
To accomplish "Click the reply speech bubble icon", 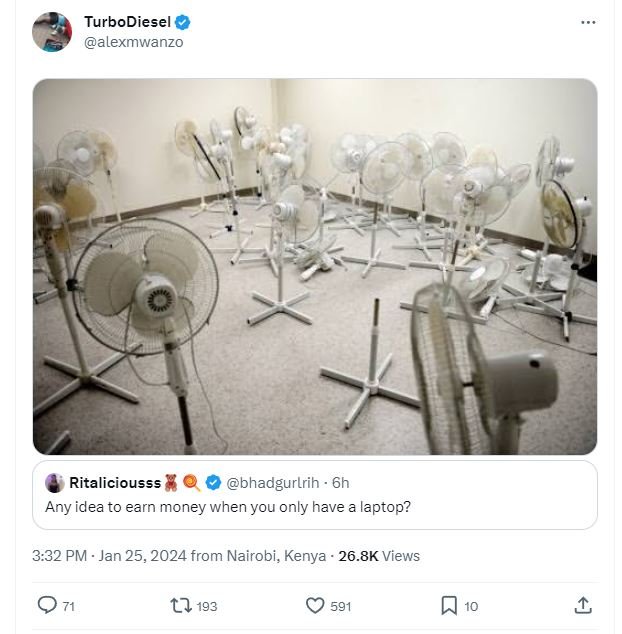I will 47,605.
